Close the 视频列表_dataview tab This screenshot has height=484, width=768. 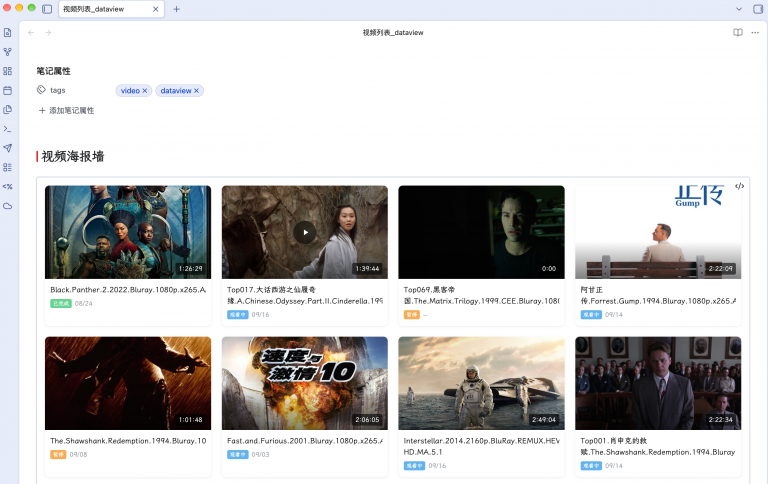[x=155, y=9]
